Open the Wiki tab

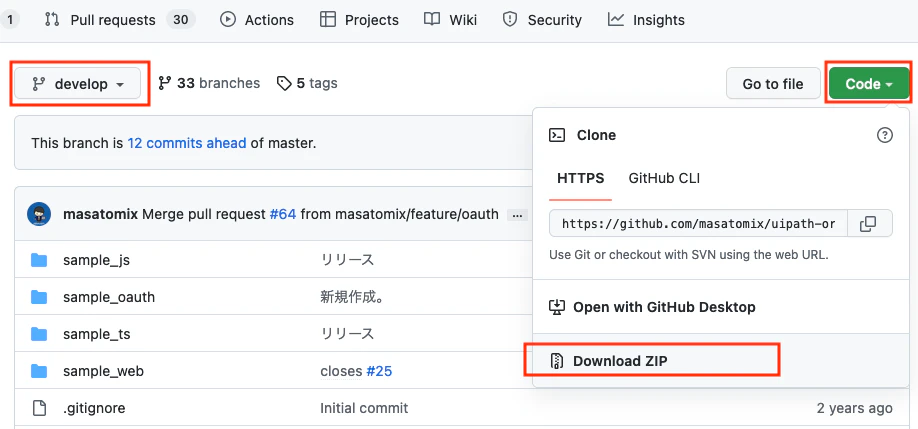[450, 20]
